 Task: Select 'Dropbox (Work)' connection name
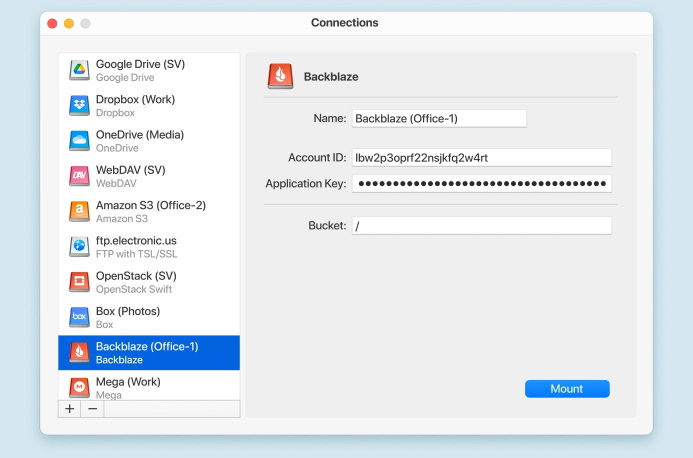click(135, 99)
